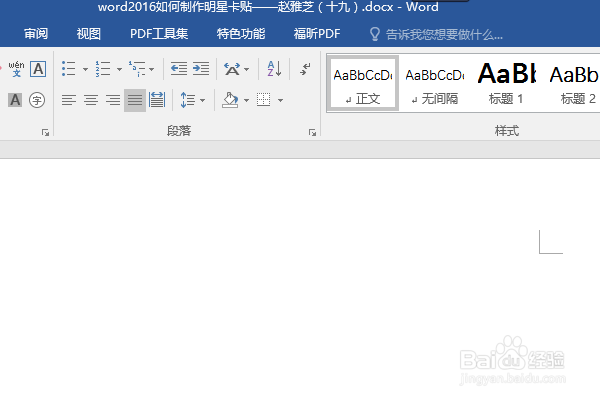Open the PDF工具集 tab
600x400 pixels.
click(x=159, y=34)
